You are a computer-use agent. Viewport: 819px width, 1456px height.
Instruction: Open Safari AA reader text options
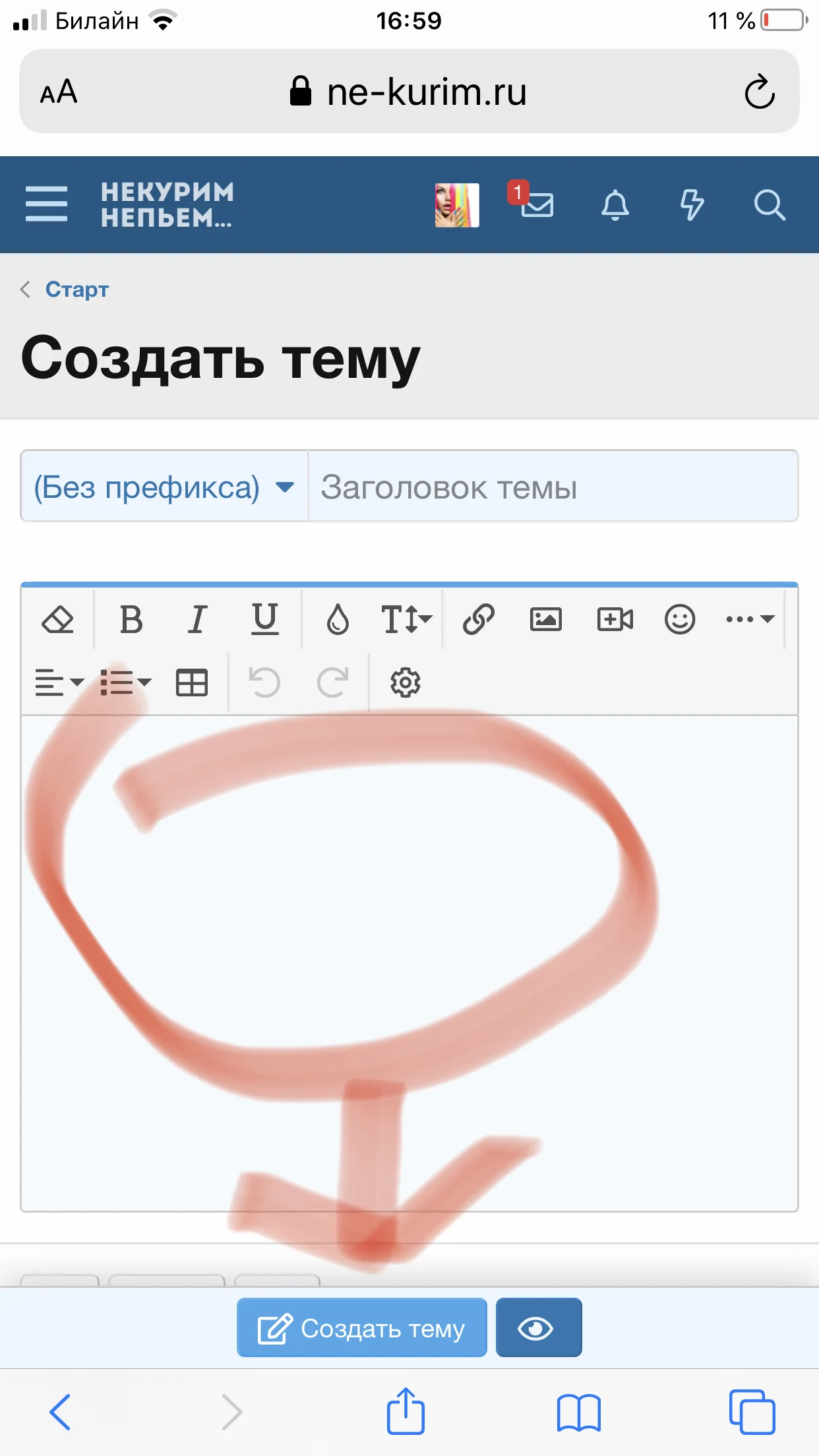59,92
